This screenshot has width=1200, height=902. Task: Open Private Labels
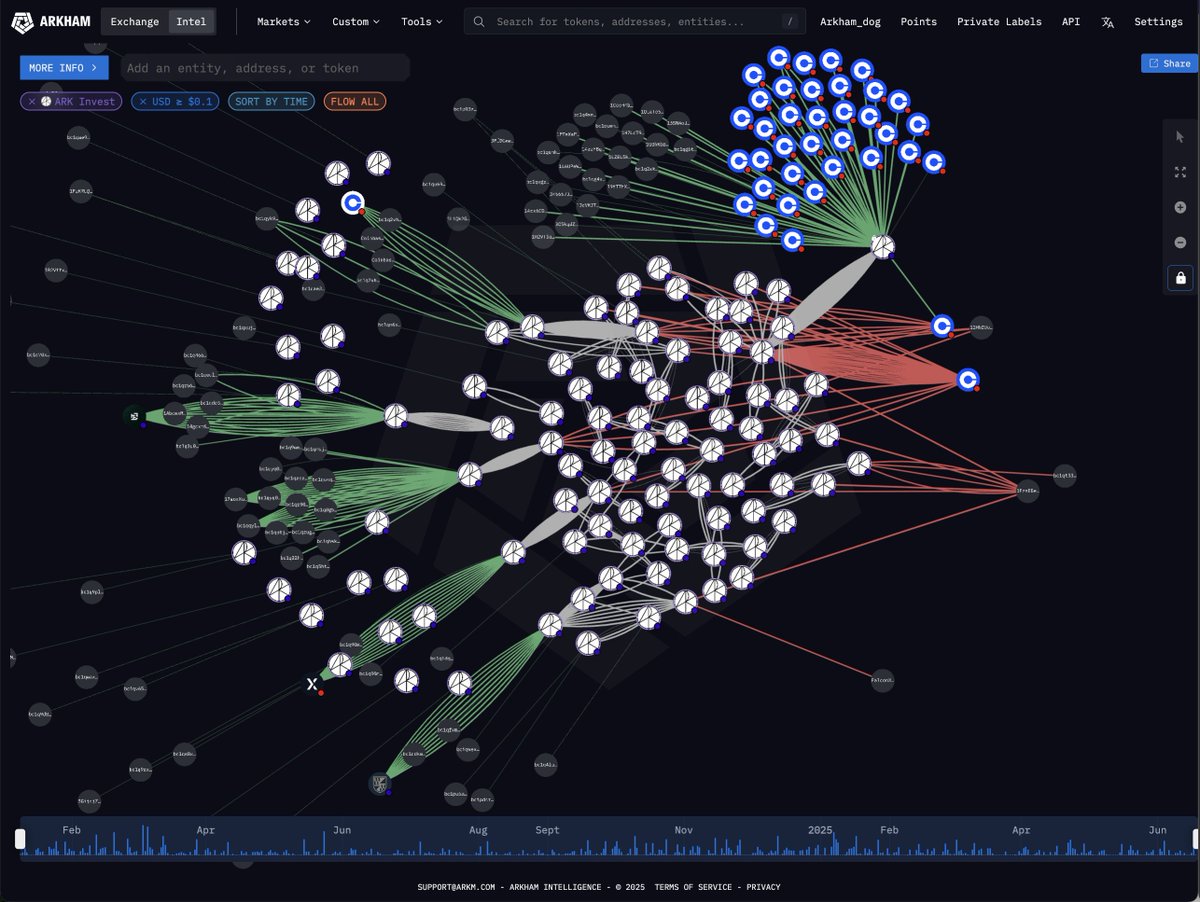point(999,21)
